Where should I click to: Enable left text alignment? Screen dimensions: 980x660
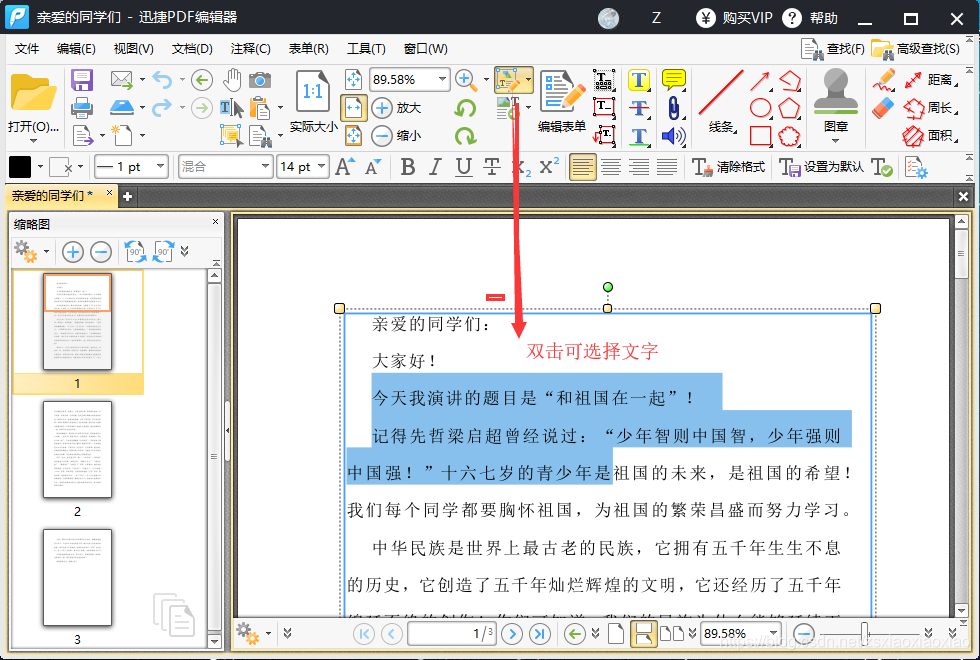(x=582, y=167)
